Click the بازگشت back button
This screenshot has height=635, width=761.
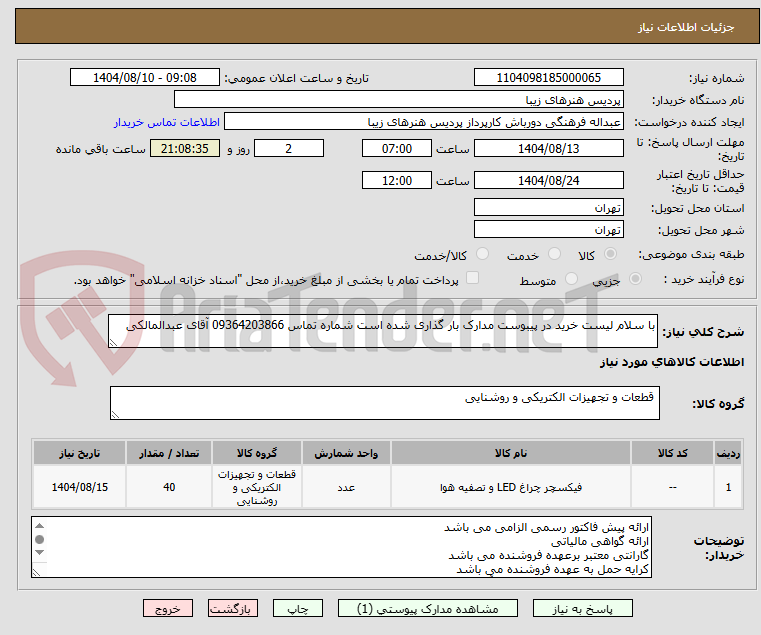(232, 608)
